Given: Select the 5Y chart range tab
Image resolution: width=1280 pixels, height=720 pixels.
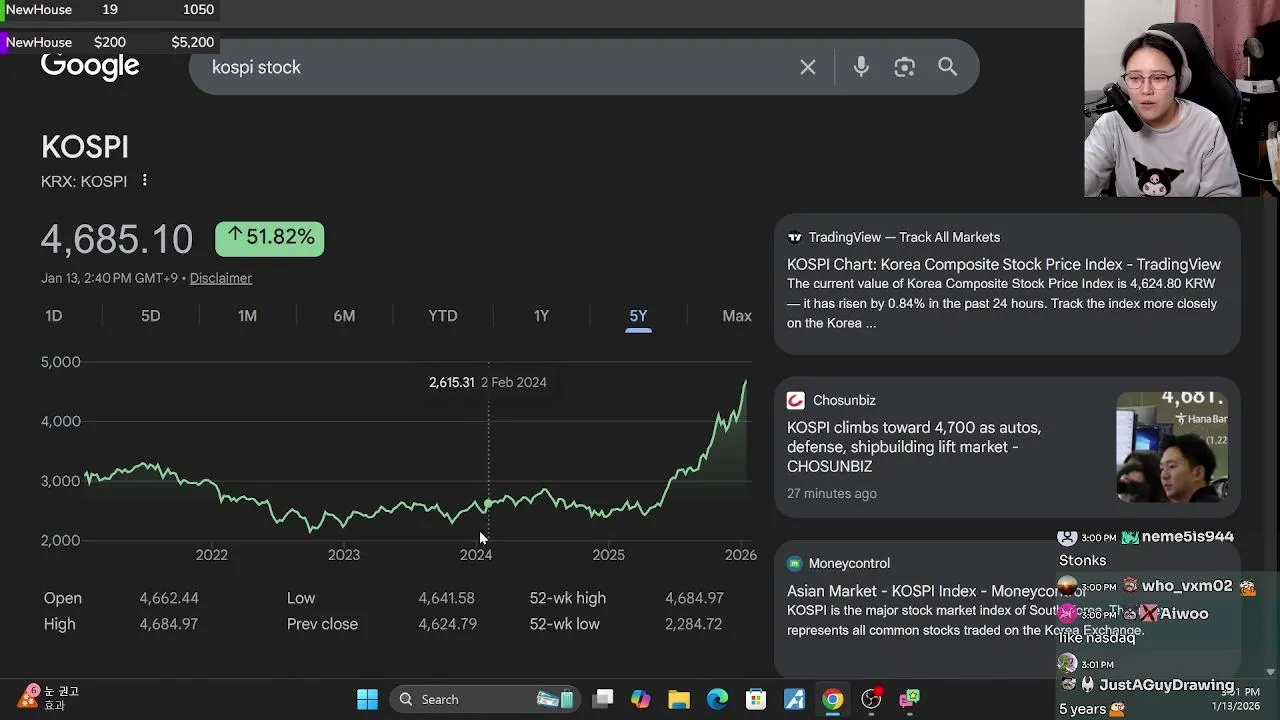Looking at the screenshot, I should (638, 316).
